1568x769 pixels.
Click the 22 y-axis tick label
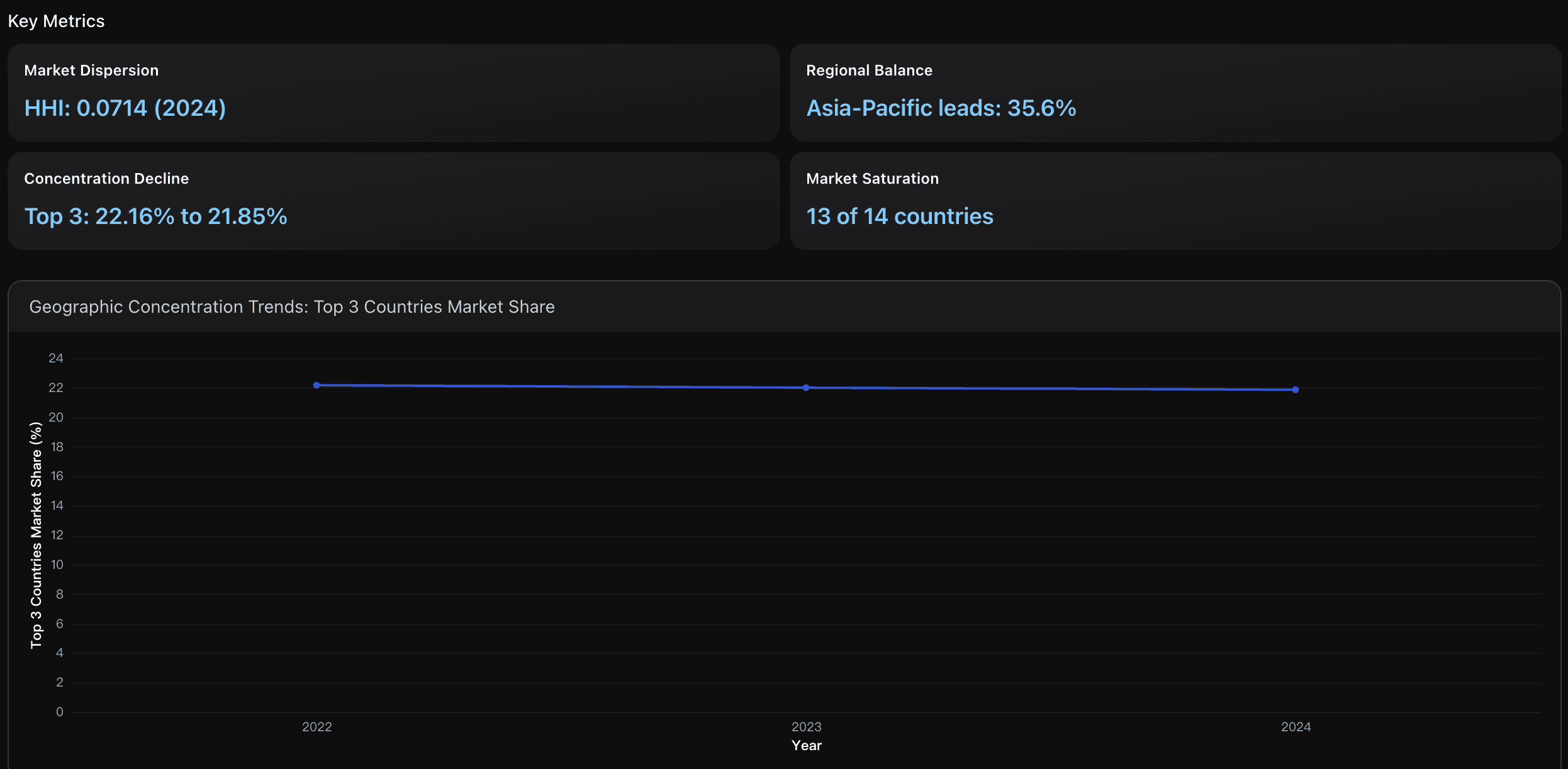point(56,388)
